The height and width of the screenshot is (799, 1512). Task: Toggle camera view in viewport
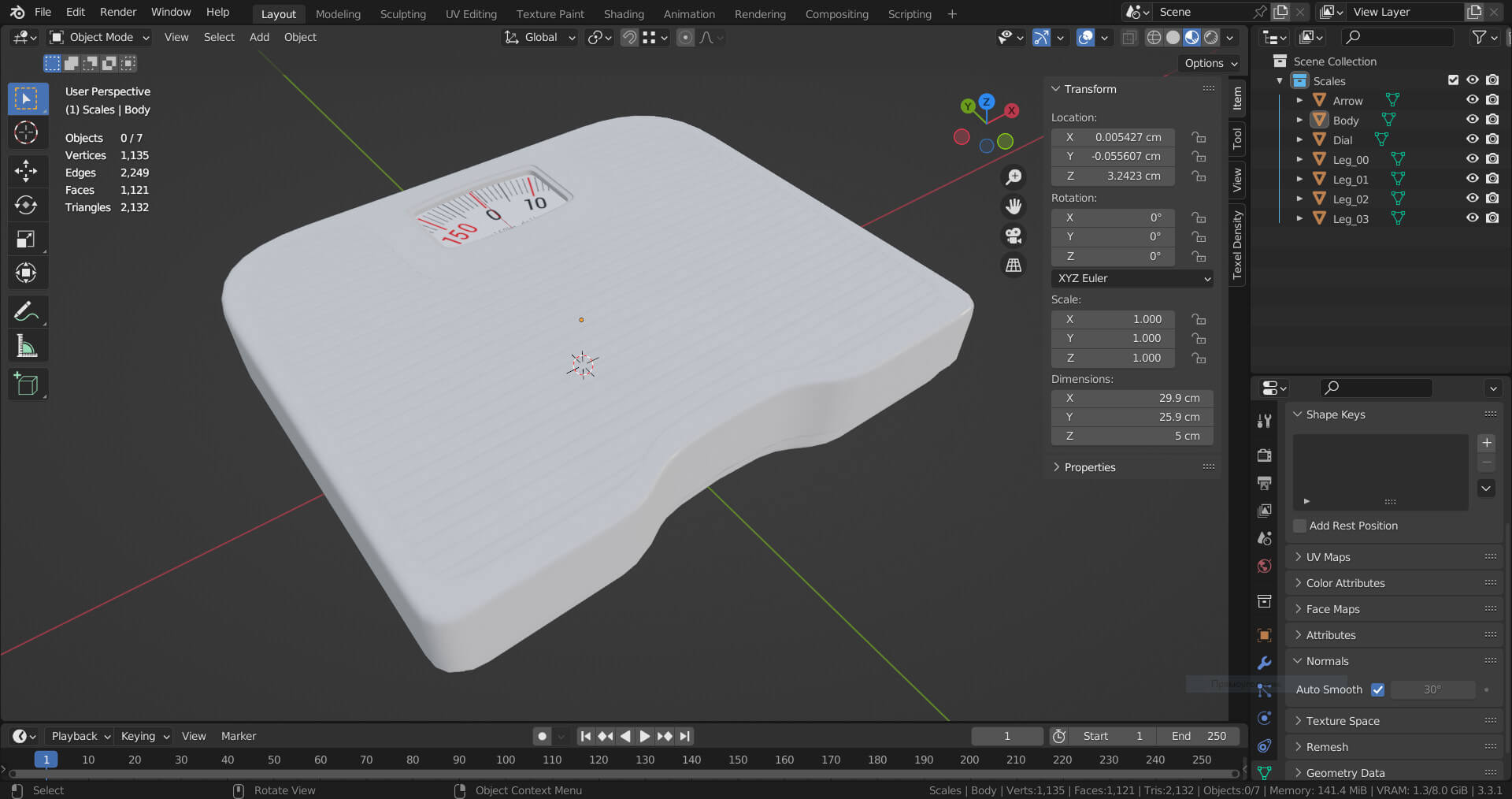(1014, 236)
